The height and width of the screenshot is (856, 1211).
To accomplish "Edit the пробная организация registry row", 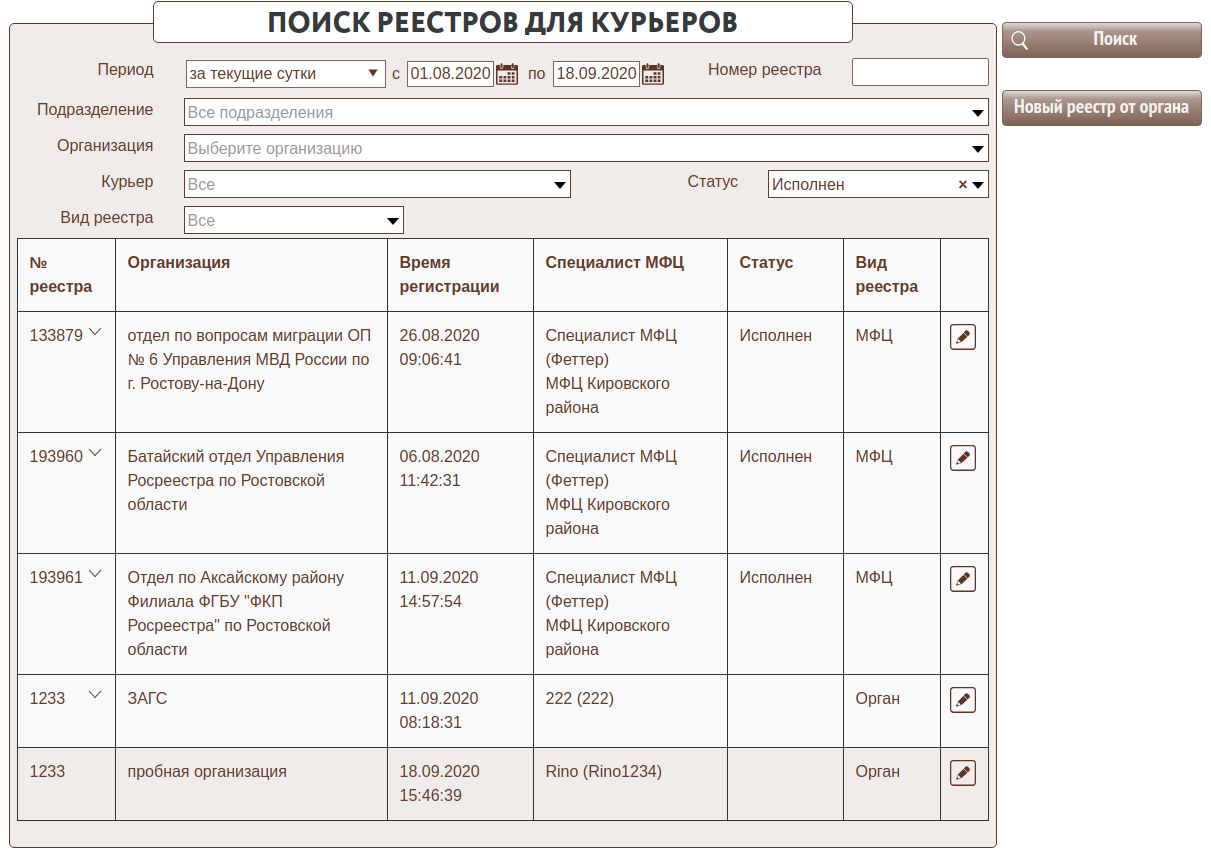I will click(x=962, y=773).
